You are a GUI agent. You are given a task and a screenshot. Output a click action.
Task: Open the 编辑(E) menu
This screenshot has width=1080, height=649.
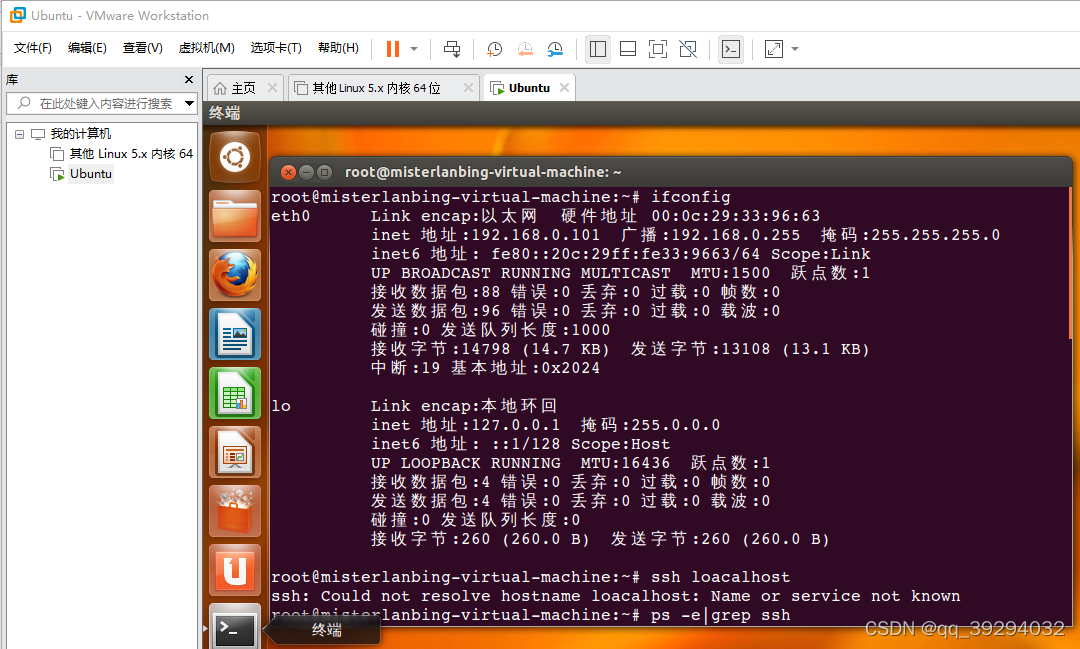87,48
